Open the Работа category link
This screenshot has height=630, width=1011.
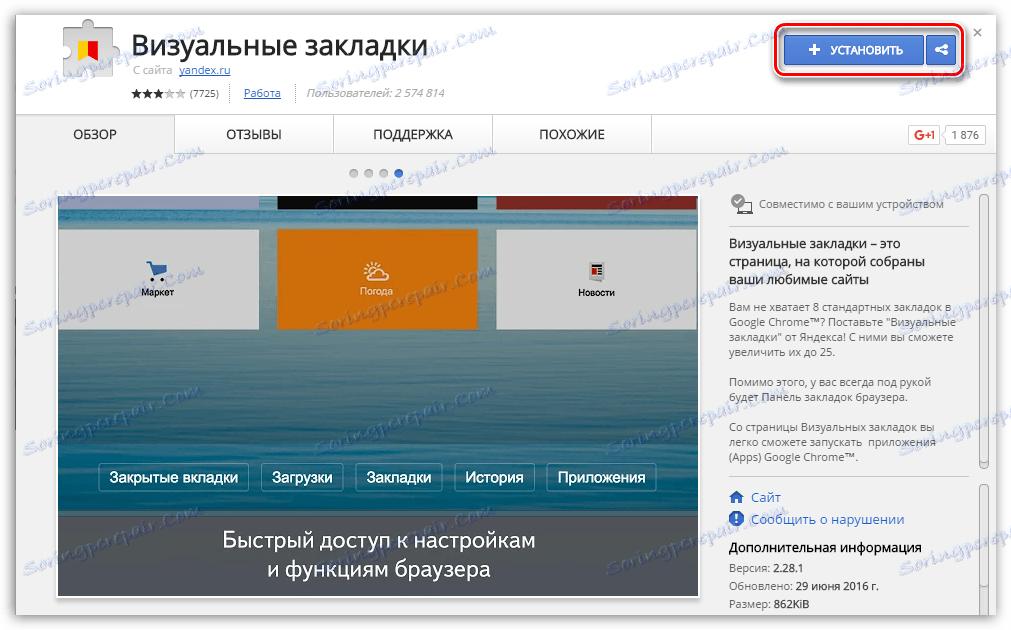tap(262, 93)
